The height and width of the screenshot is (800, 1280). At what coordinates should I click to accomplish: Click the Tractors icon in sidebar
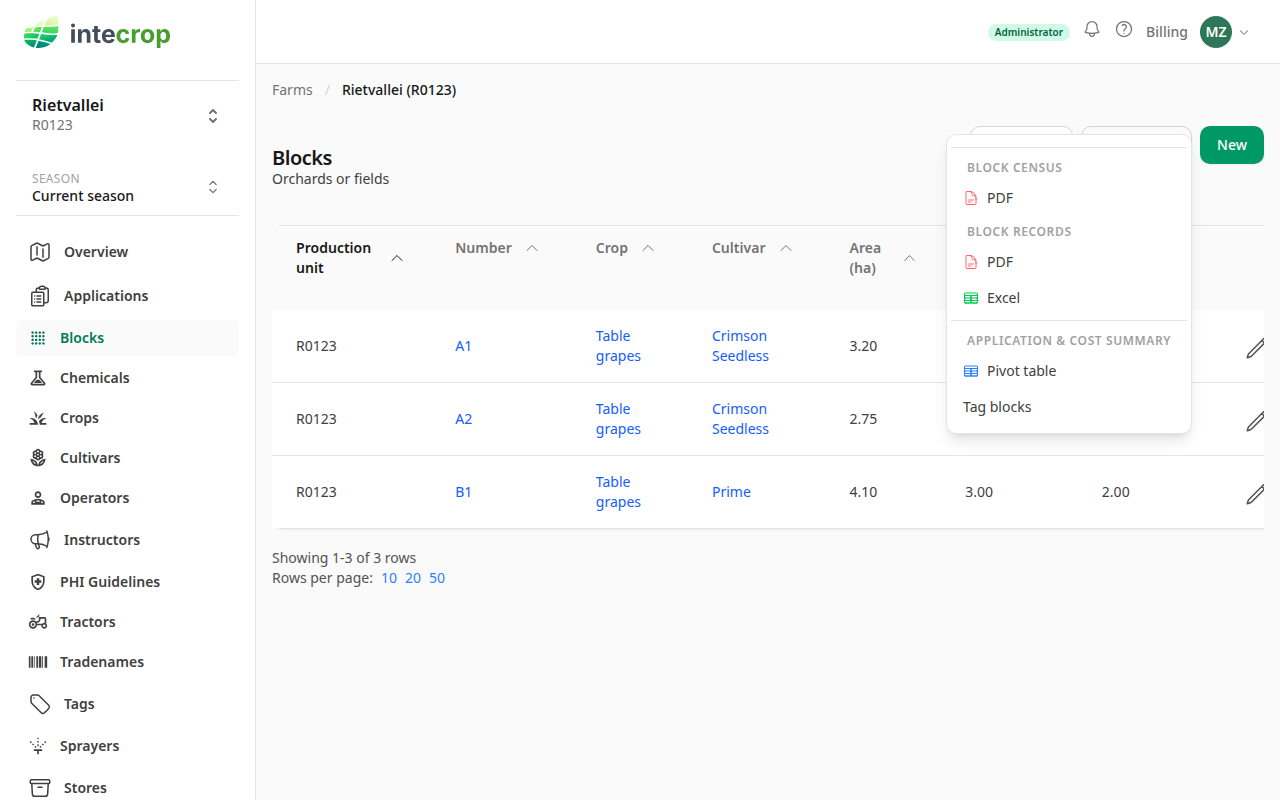pyautogui.click(x=38, y=622)
